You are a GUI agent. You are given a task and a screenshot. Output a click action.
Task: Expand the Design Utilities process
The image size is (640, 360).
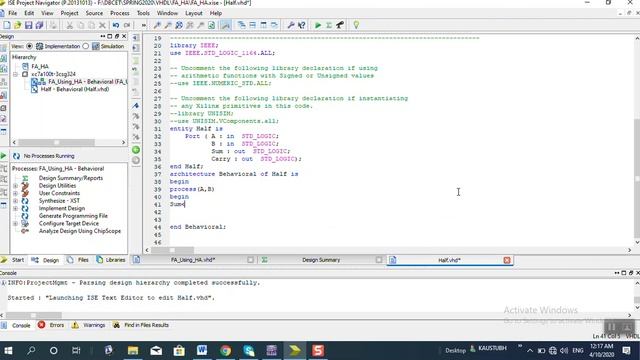[x=15, y=186]
